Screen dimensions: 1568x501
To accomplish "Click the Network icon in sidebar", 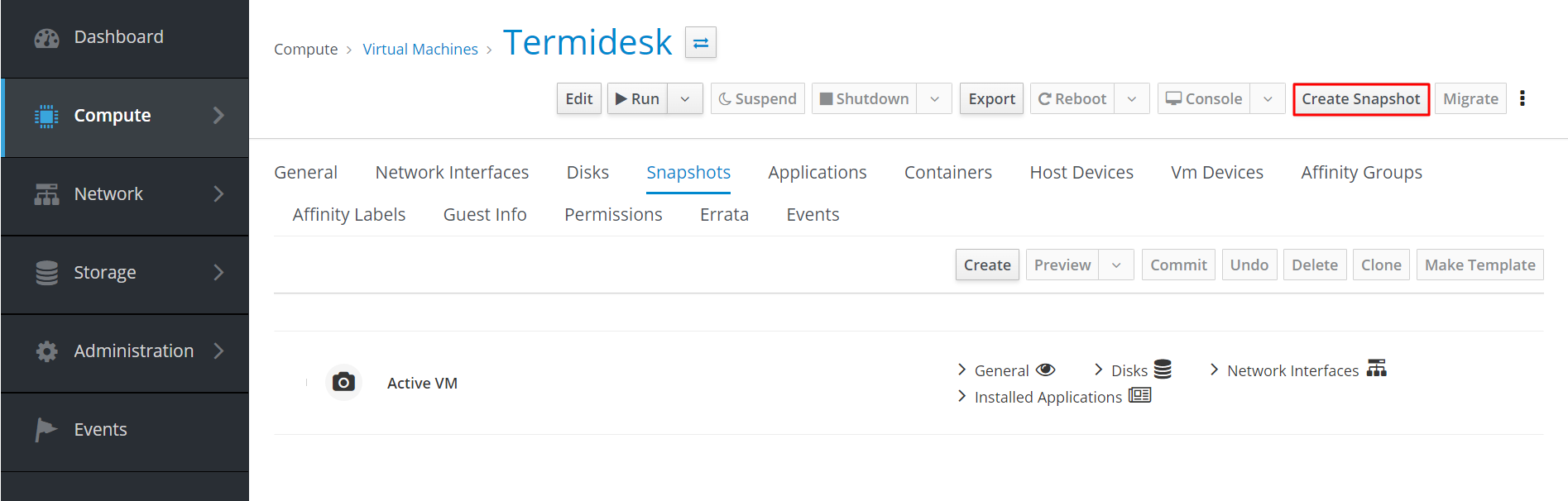I will pos(47,194).
